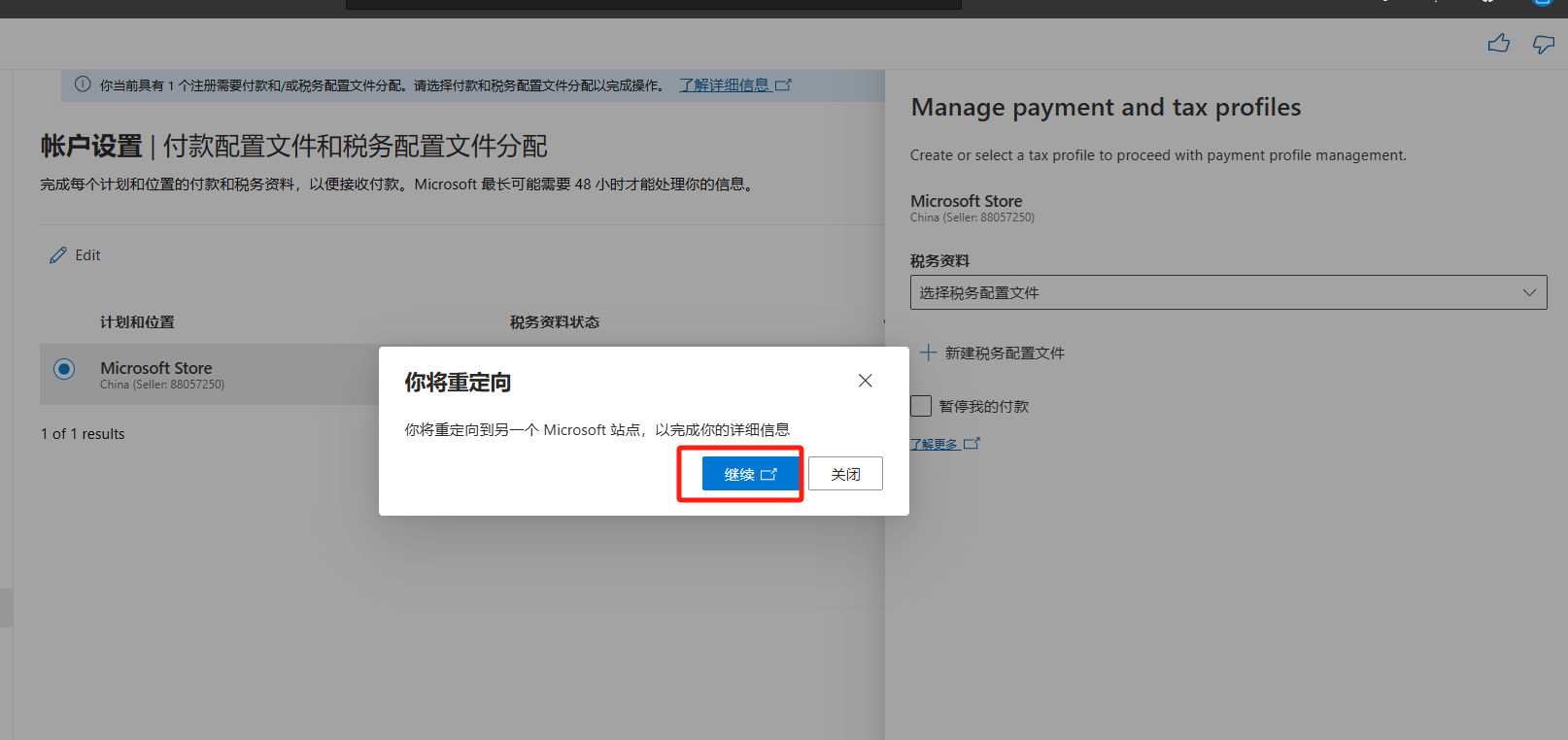Screen dimensions: 1568x740
Task: Click the 税务资料 label in side panel
Action: (x=939, y=260)
